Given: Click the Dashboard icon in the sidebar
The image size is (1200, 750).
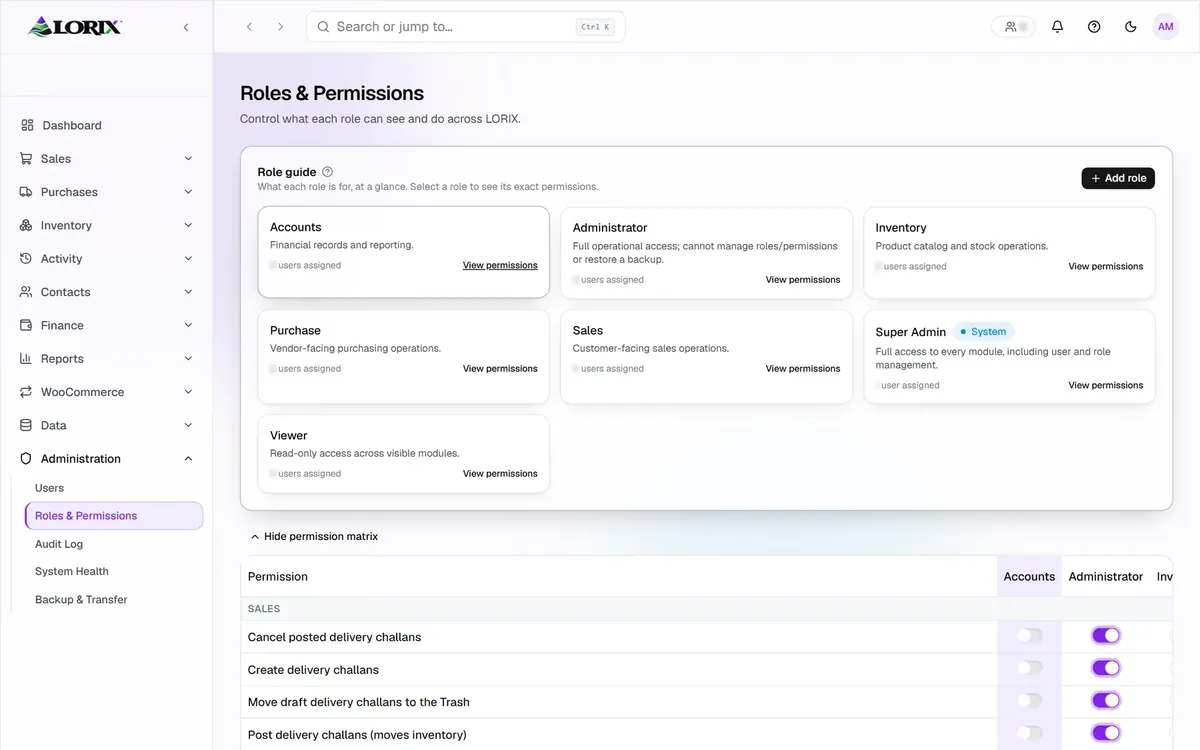Looking at the screenshot, I should (27, 125).
